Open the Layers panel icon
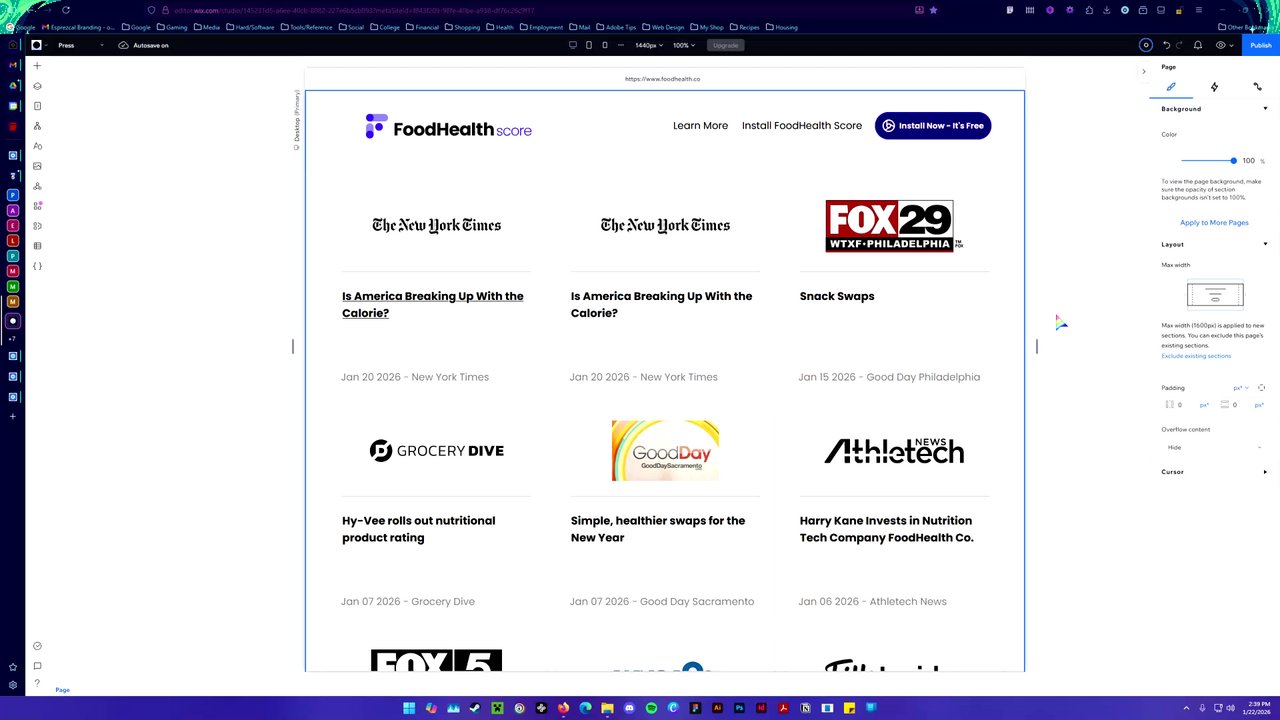This screenshot has height=720, width=1280. coord(37,86)
